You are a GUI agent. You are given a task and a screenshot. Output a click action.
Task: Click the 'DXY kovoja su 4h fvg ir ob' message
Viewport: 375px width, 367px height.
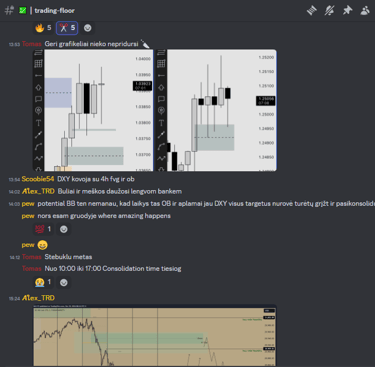coord(96,179)
